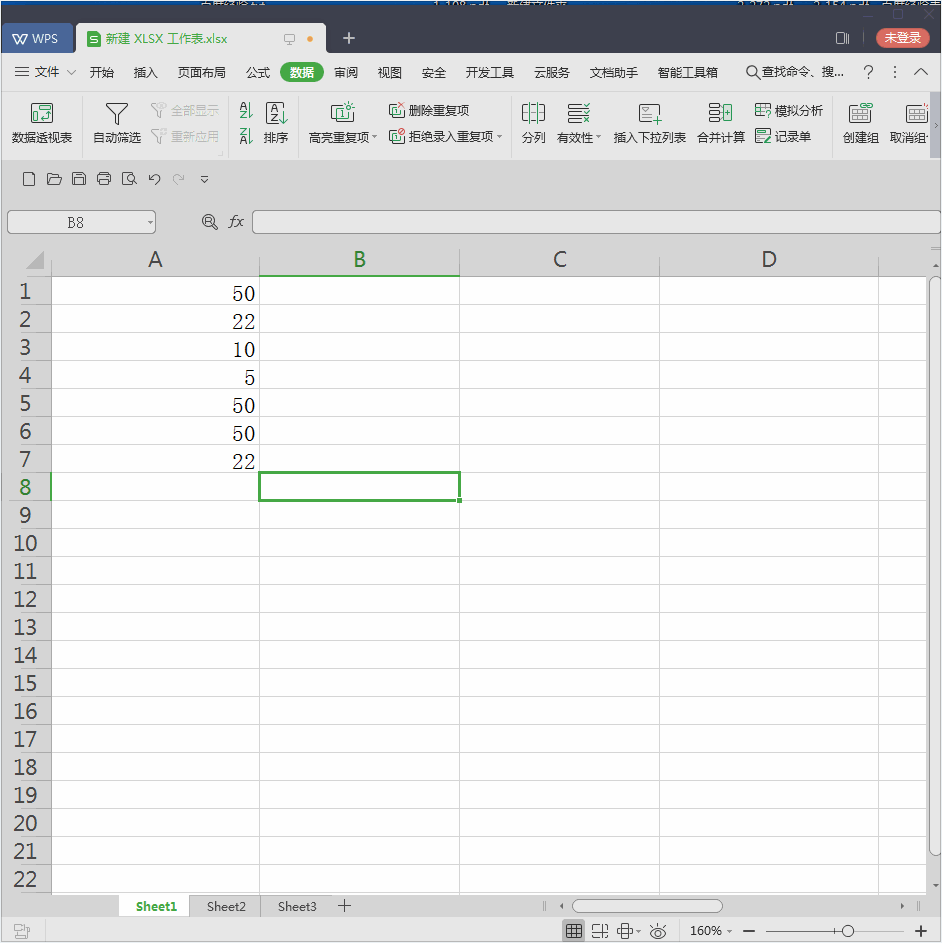Select the row 12 header

[25, 599]
